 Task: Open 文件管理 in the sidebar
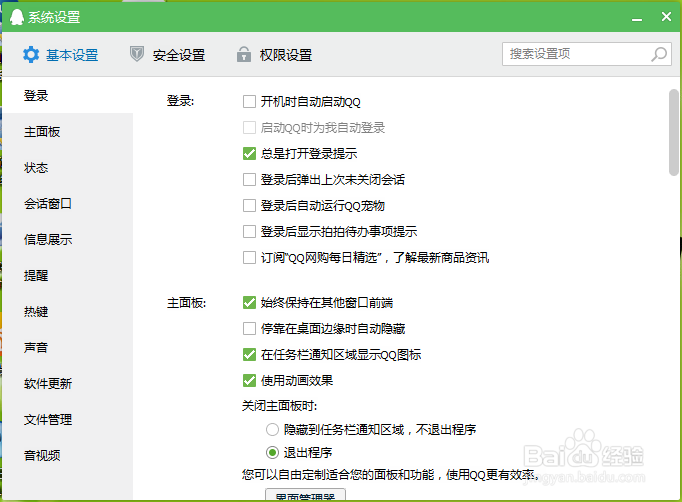tap(68, 420)
